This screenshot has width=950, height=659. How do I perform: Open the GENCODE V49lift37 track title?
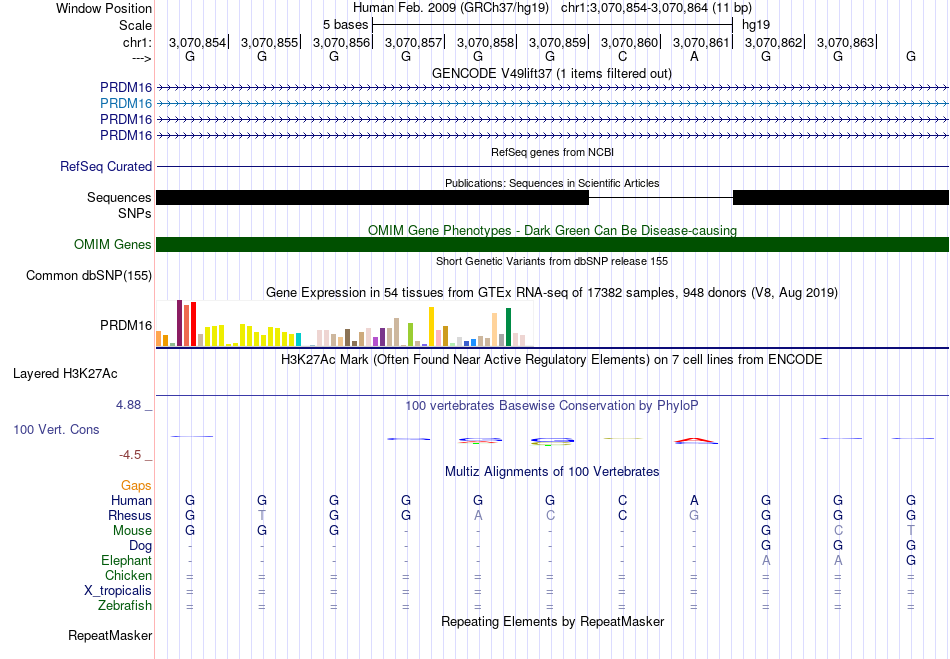point(552,73)
